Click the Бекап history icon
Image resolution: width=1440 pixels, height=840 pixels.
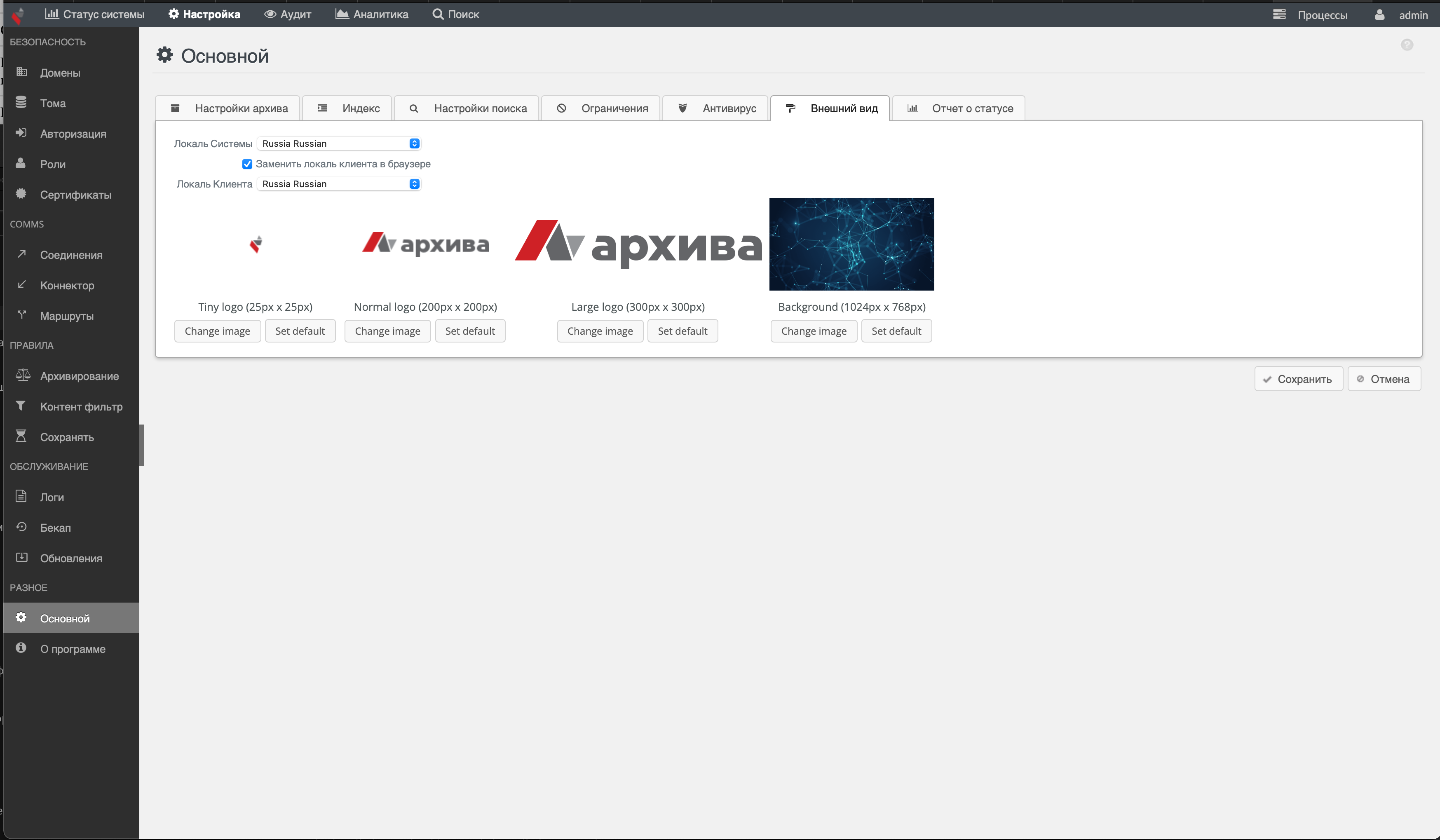click(21, 527)
